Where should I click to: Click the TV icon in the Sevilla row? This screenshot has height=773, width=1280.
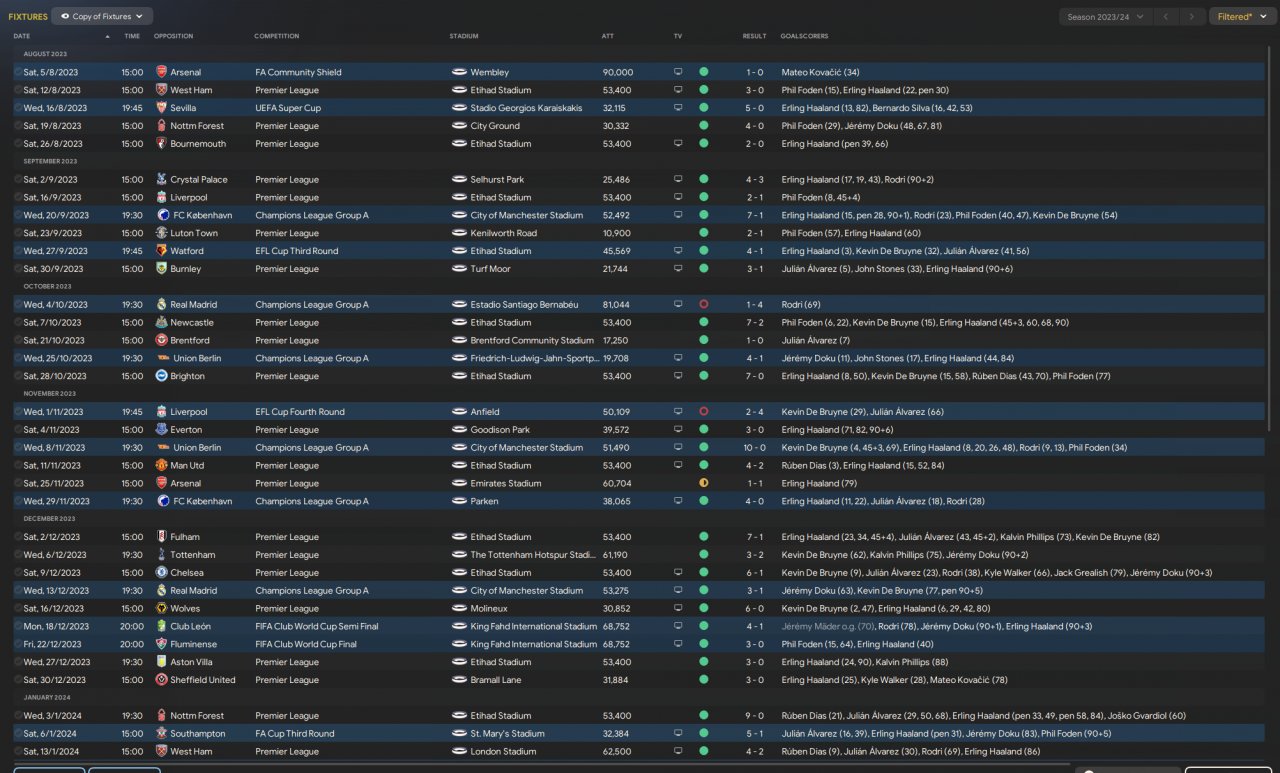[678, 108]
